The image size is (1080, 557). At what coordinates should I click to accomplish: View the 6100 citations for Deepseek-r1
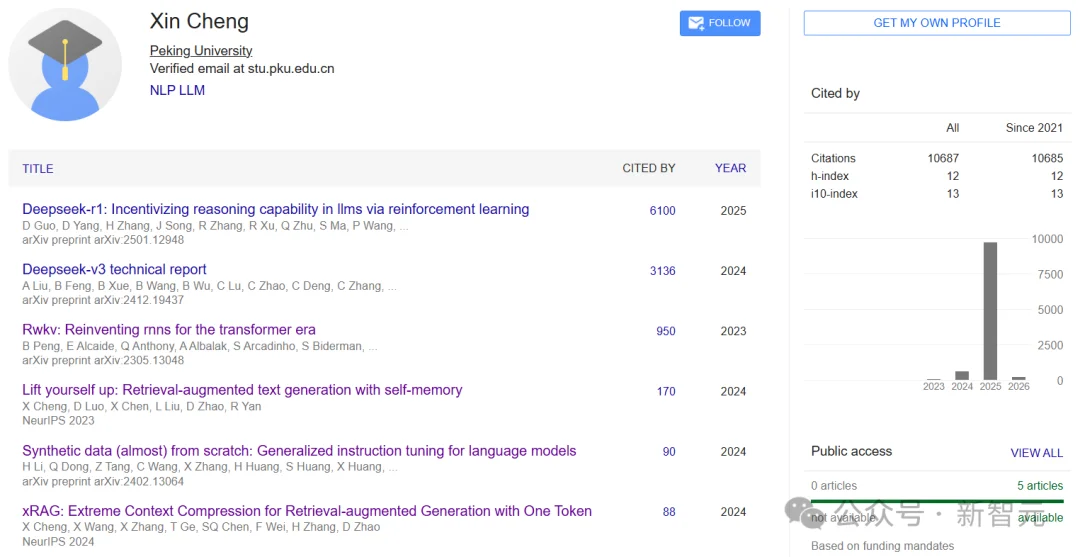point(662,211)
